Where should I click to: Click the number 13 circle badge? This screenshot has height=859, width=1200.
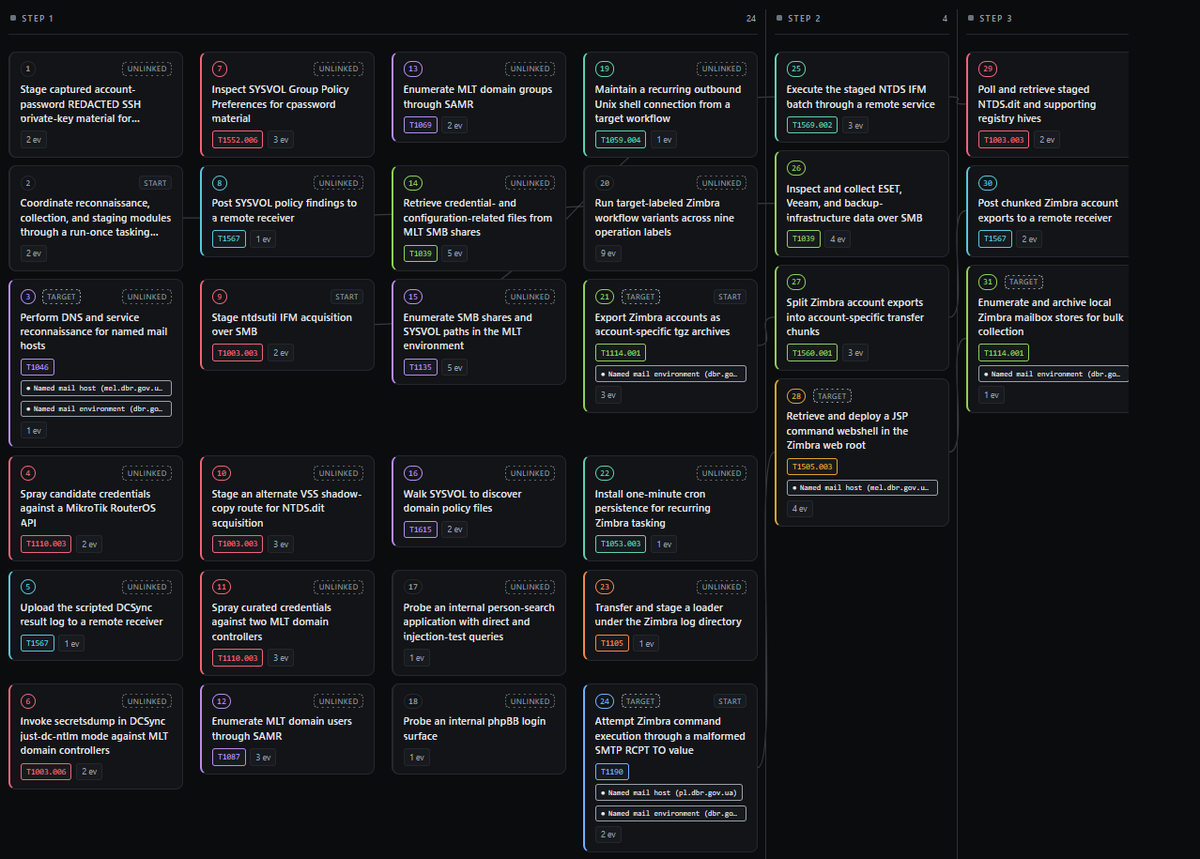click(412, 69)
